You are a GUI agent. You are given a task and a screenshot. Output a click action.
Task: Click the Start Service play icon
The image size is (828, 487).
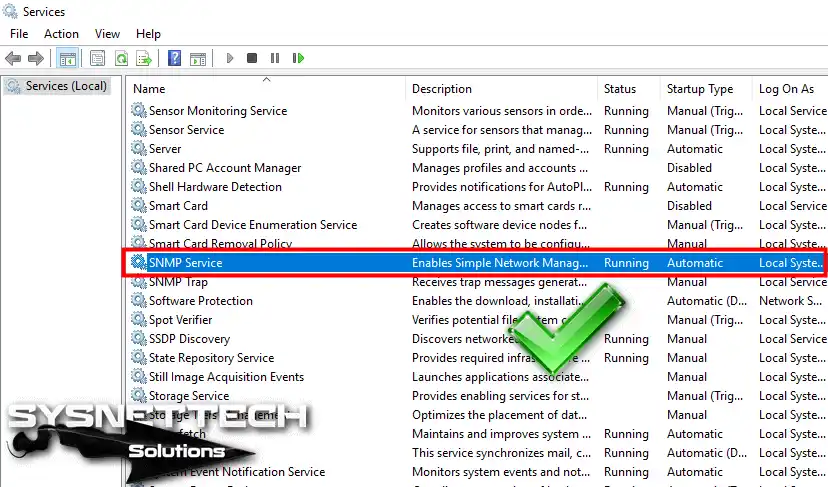[230, 58]
